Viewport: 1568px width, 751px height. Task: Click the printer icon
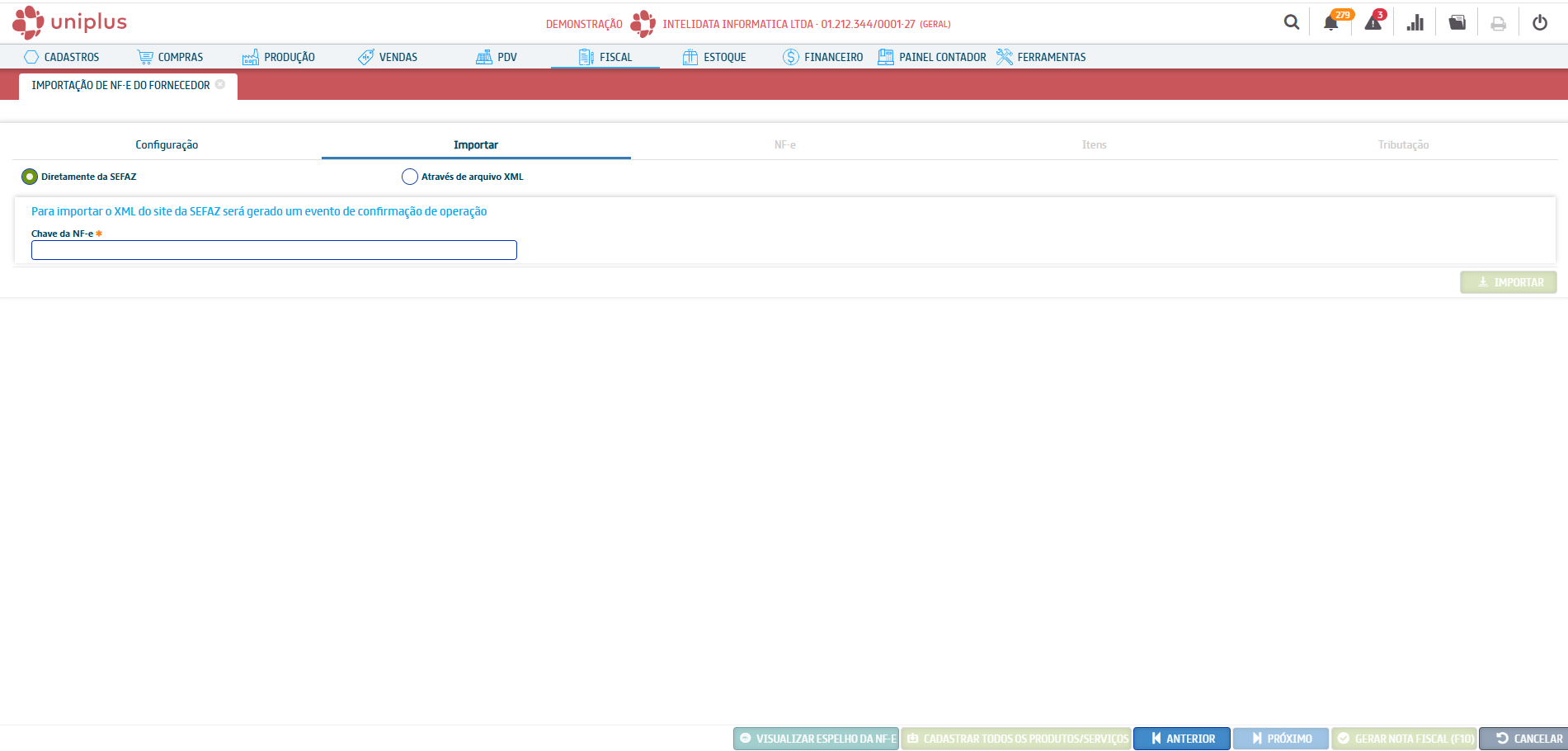pyautogui.click(x=1499, y=24)
